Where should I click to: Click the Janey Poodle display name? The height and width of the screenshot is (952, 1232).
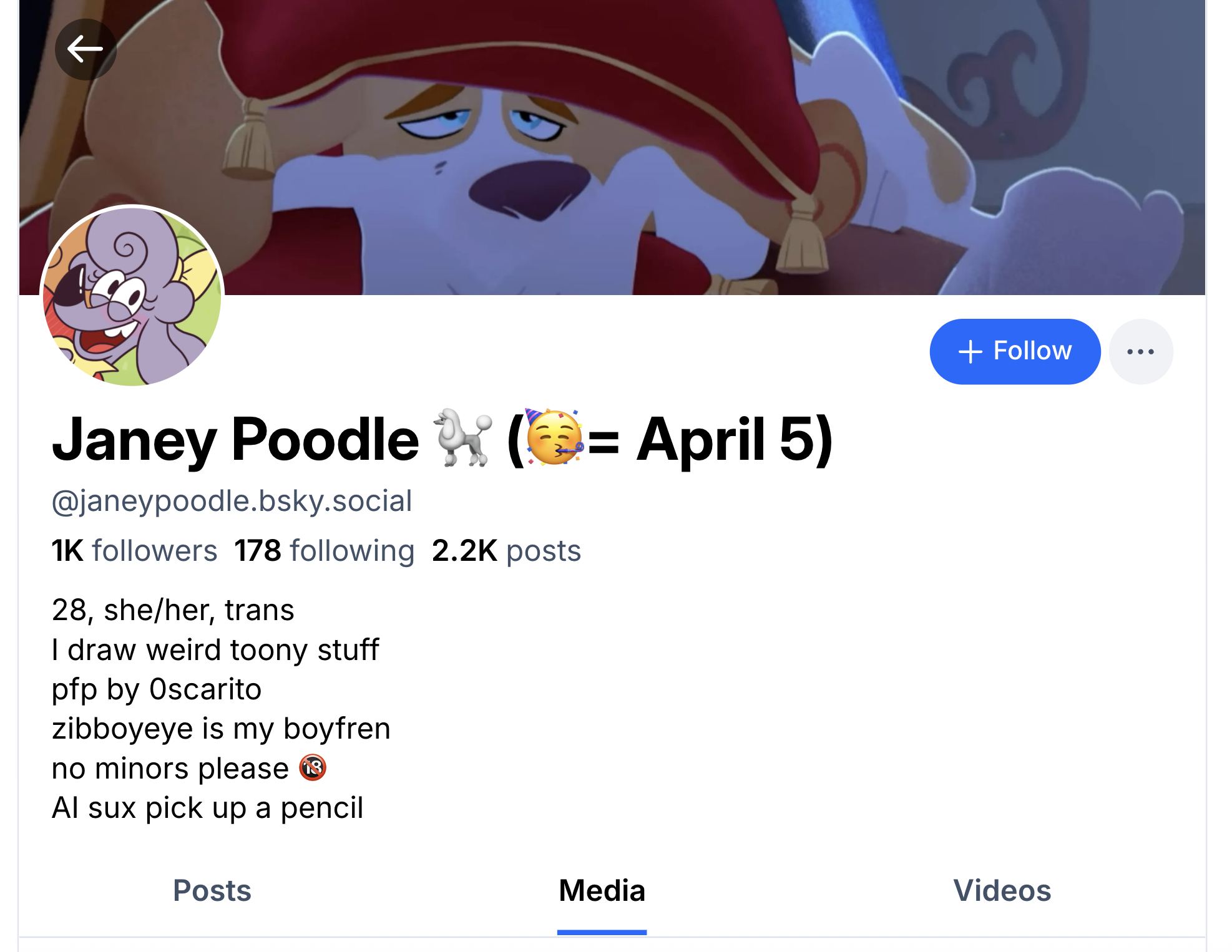tap(235, 440)
